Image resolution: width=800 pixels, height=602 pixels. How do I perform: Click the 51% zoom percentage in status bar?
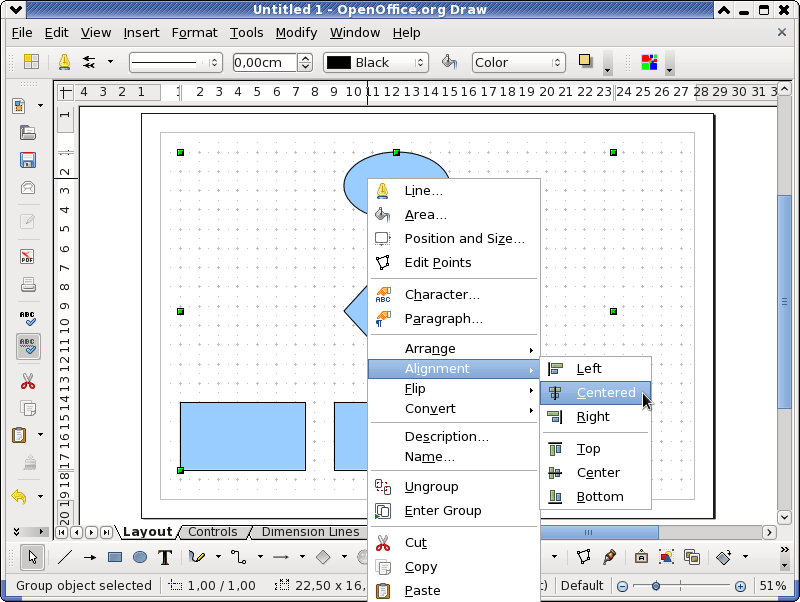click(773, 586)
